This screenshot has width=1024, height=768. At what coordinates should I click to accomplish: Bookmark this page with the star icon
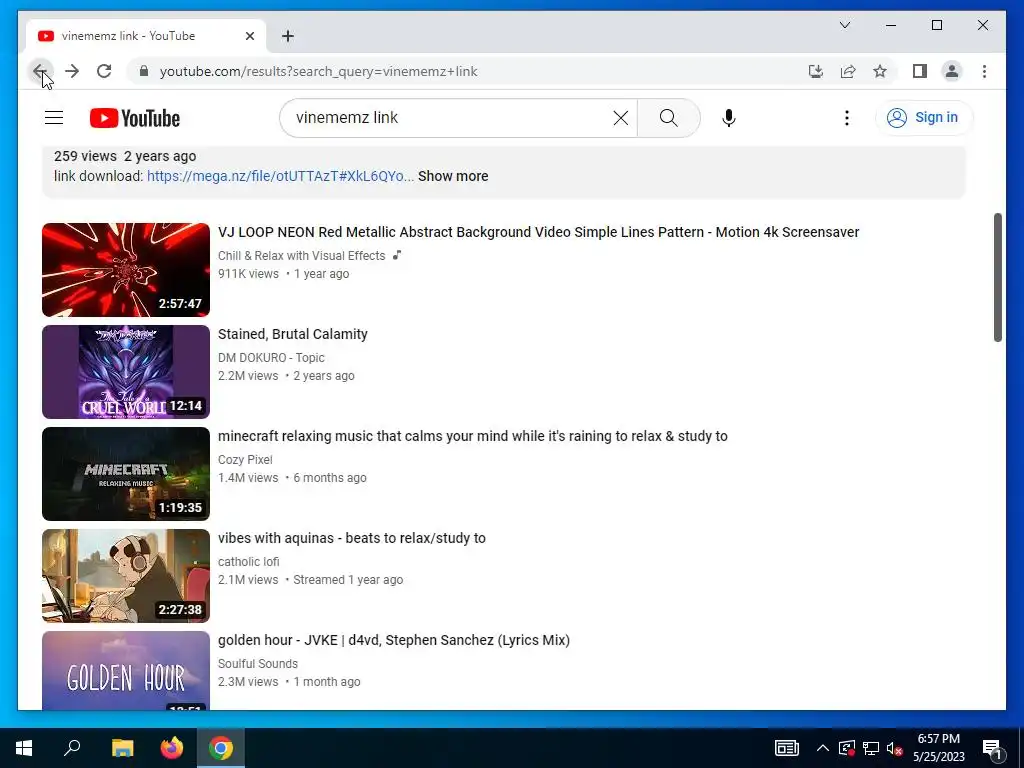pyautogui.click(x=880, y=71)
